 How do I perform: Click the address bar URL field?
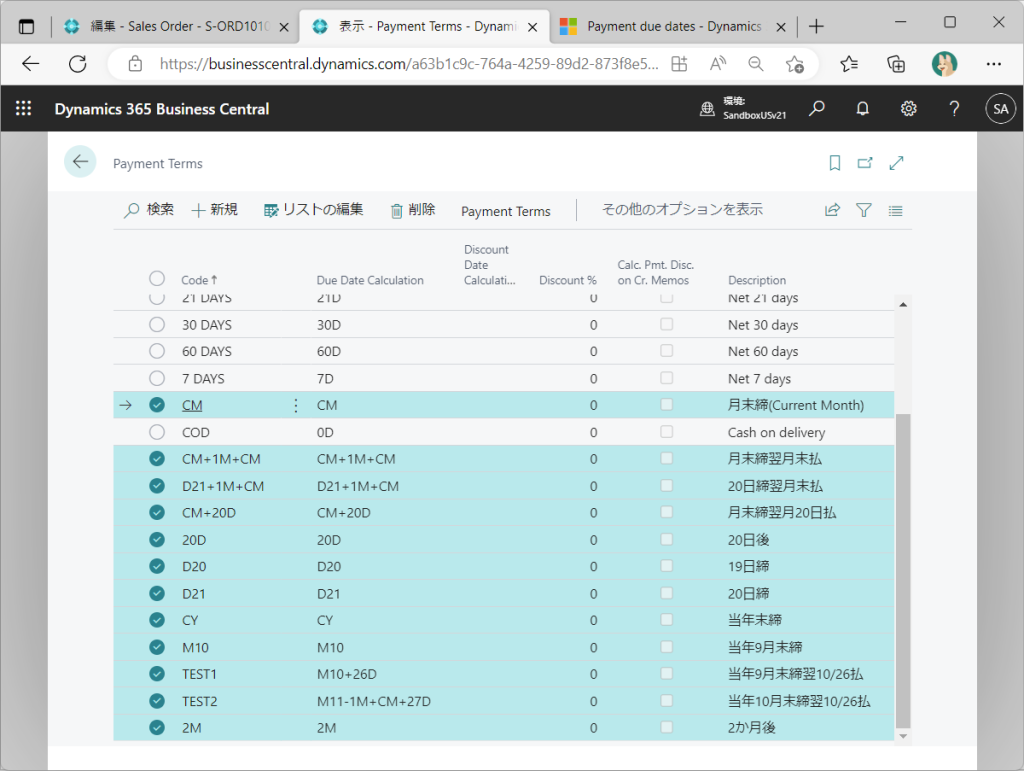[x=408, y=63]
